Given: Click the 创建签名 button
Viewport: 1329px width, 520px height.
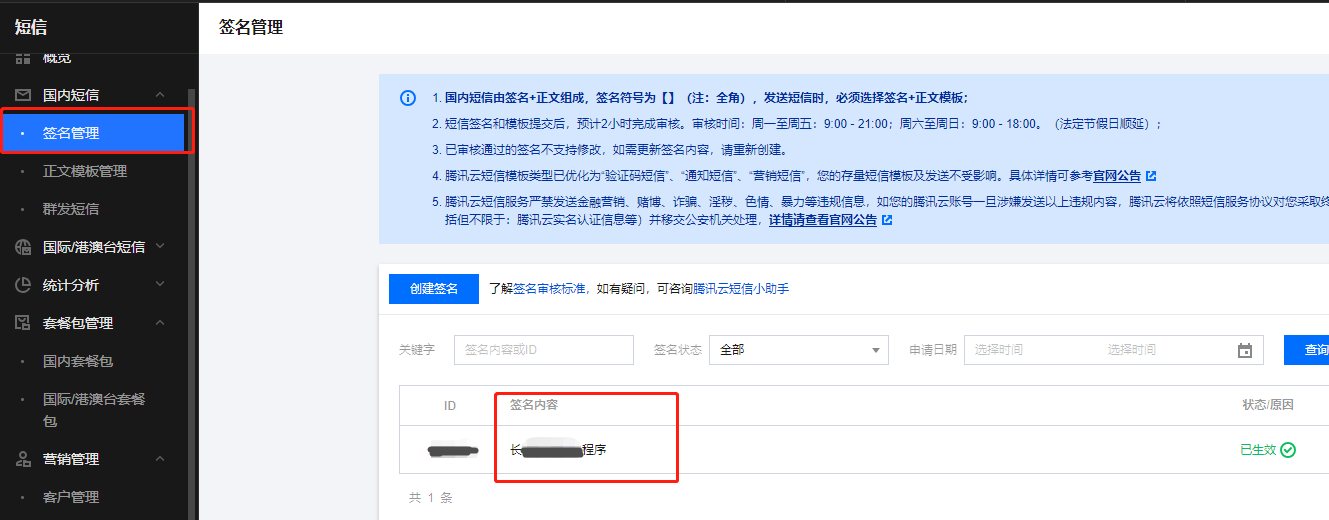Looking at the screenshot, I should click(434, 289).
